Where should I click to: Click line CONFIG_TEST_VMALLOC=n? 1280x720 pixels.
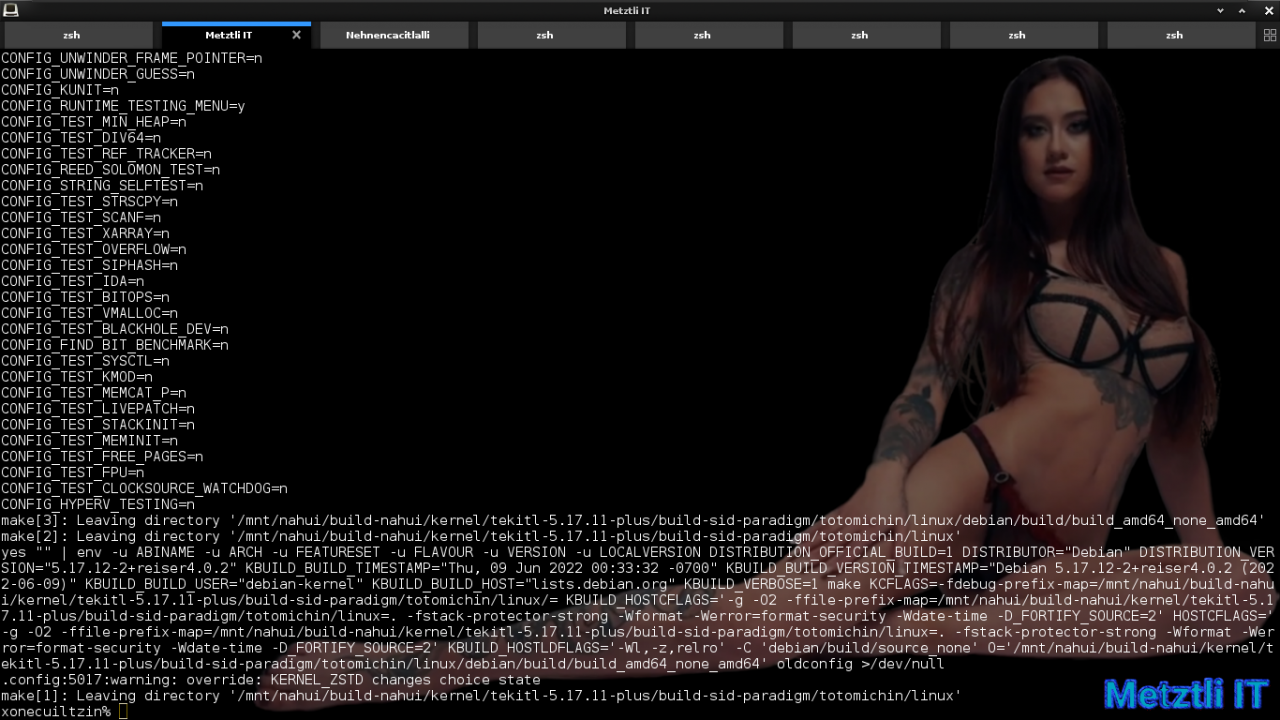click(x=89, y=314)
